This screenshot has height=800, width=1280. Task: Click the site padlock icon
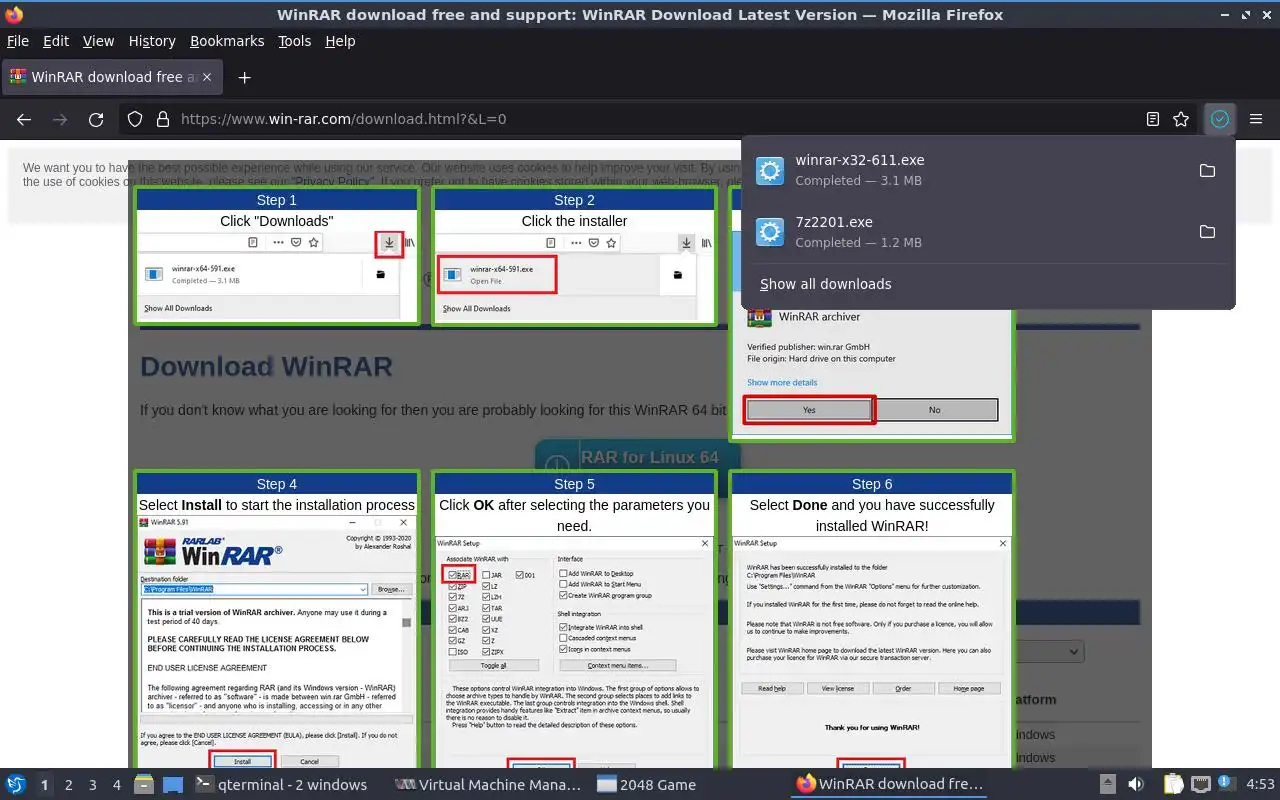point(163,119)
